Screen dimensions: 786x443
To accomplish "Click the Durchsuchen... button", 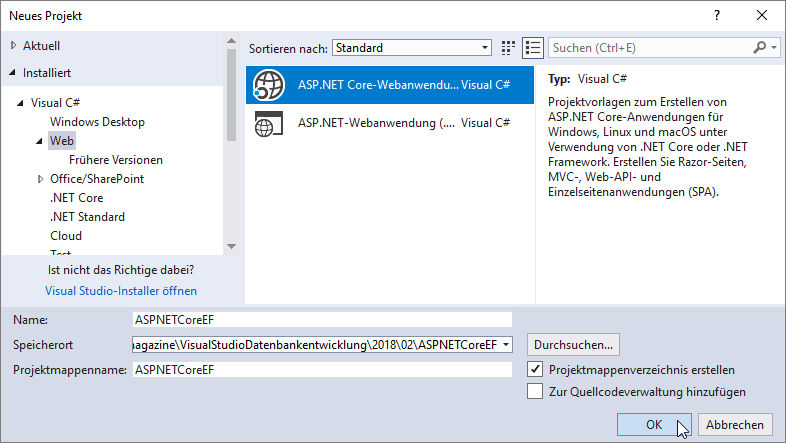I will click(x=573, y=345).
